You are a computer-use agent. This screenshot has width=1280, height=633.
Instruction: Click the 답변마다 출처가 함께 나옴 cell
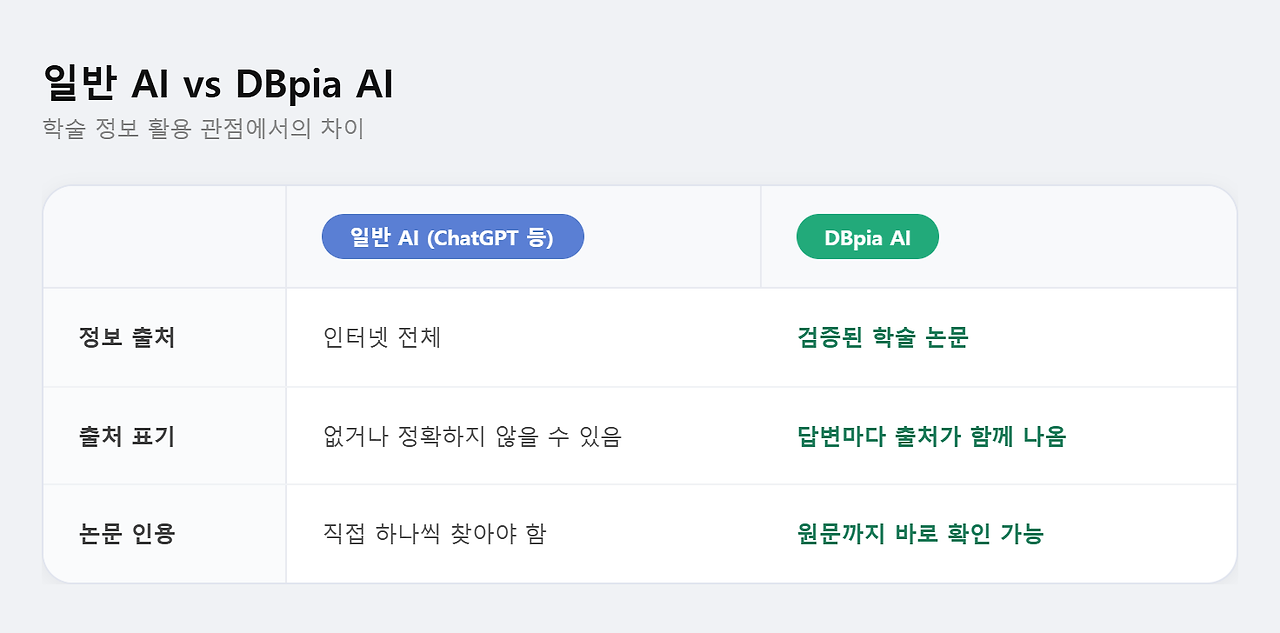pos(932,436)
